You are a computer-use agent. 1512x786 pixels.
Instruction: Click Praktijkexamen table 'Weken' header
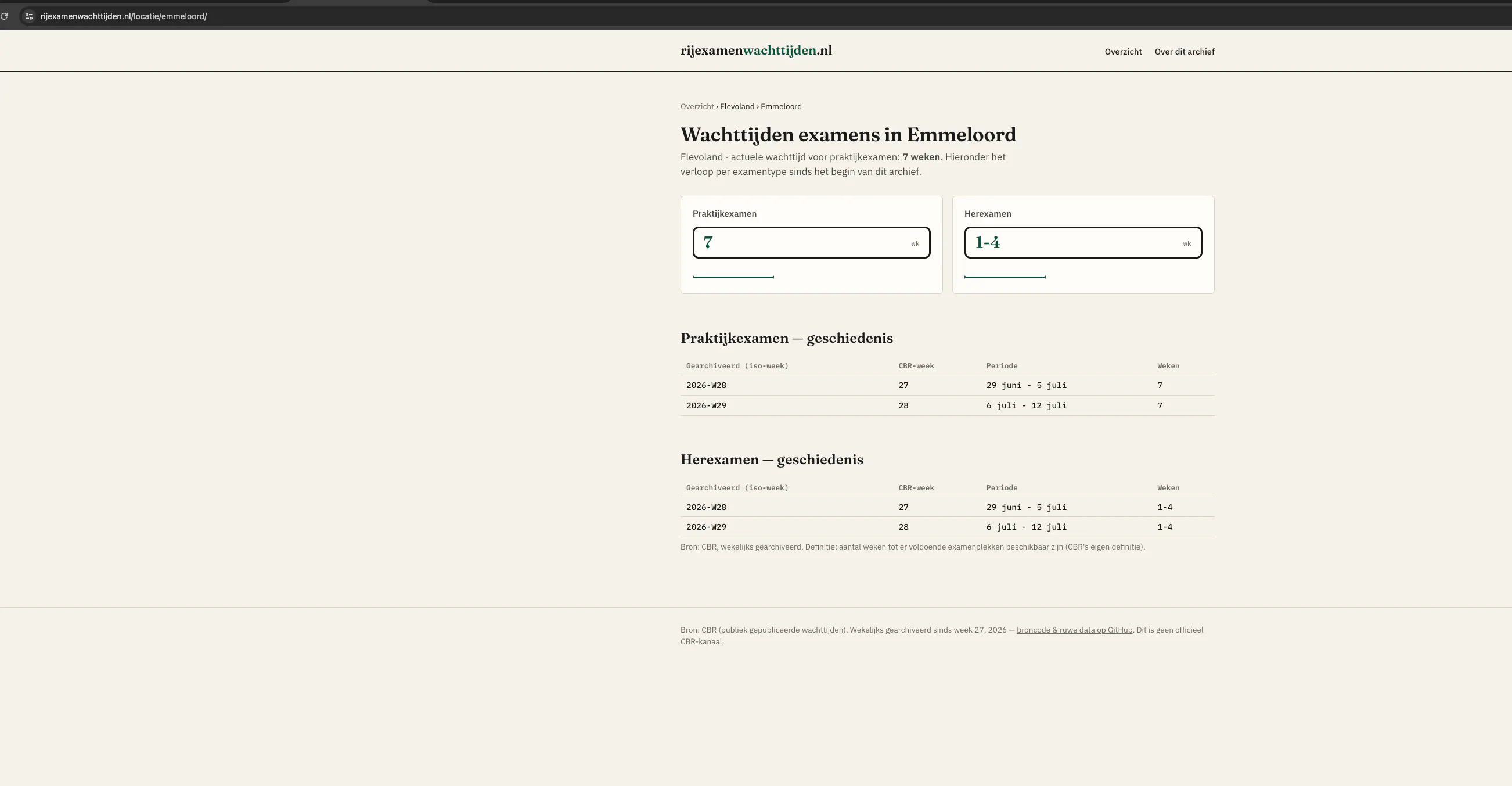point(1168,366)
